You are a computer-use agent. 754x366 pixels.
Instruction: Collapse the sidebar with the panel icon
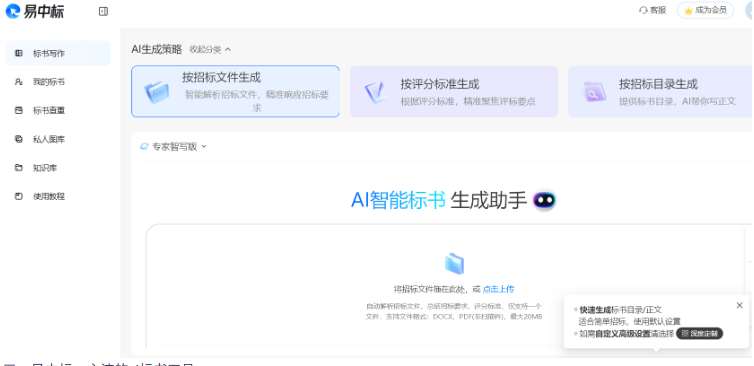(103, 12)
